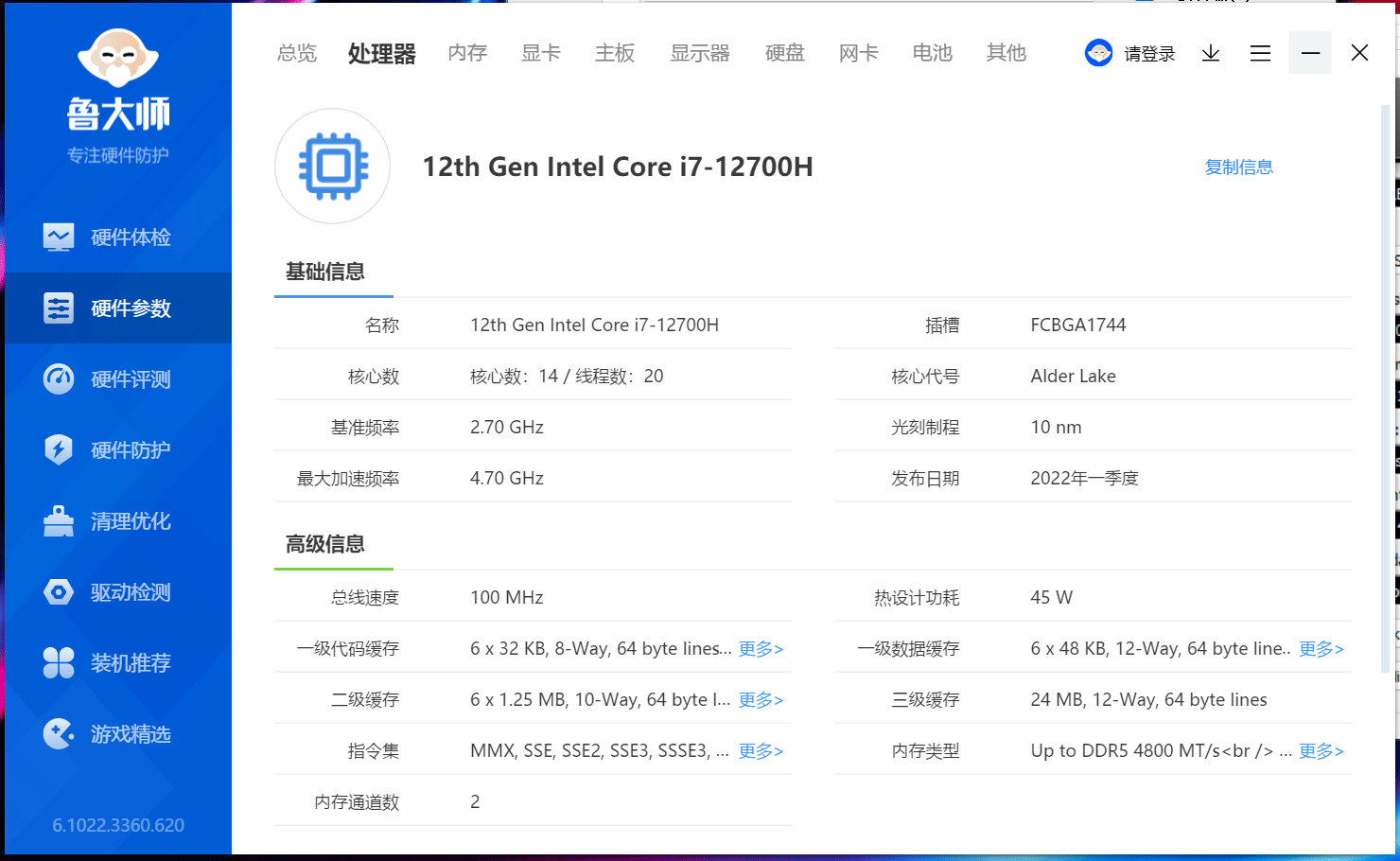Switch to the 主板 tab

(x=615, y=53)
